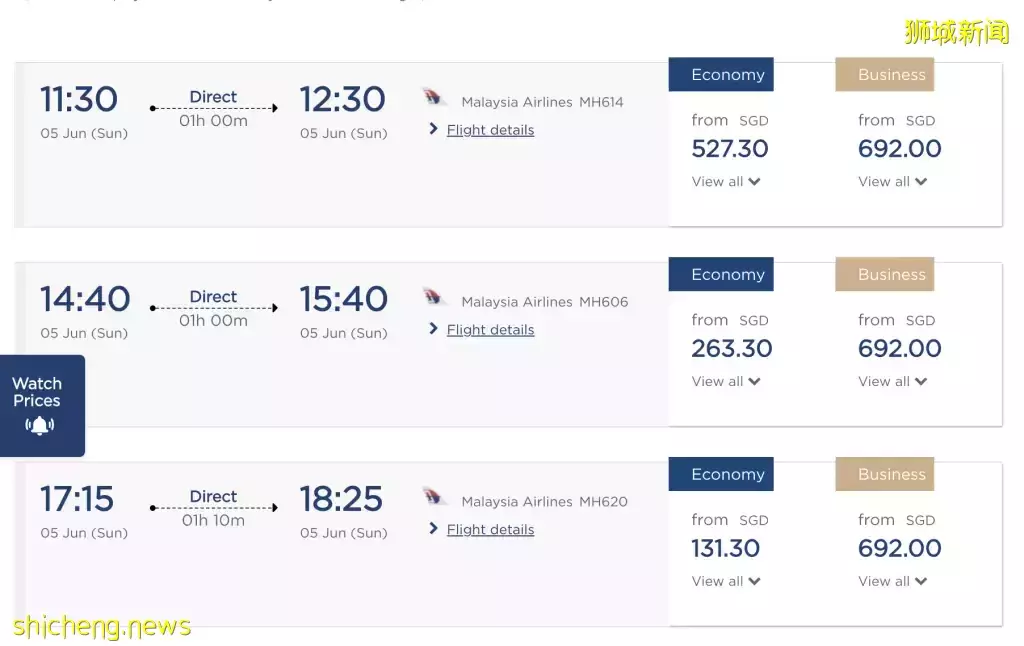Viewport: 1024px width, 646px height.
Task: Click Malaysia Airlines logo for flight MH614
Action: click(435, 98)
